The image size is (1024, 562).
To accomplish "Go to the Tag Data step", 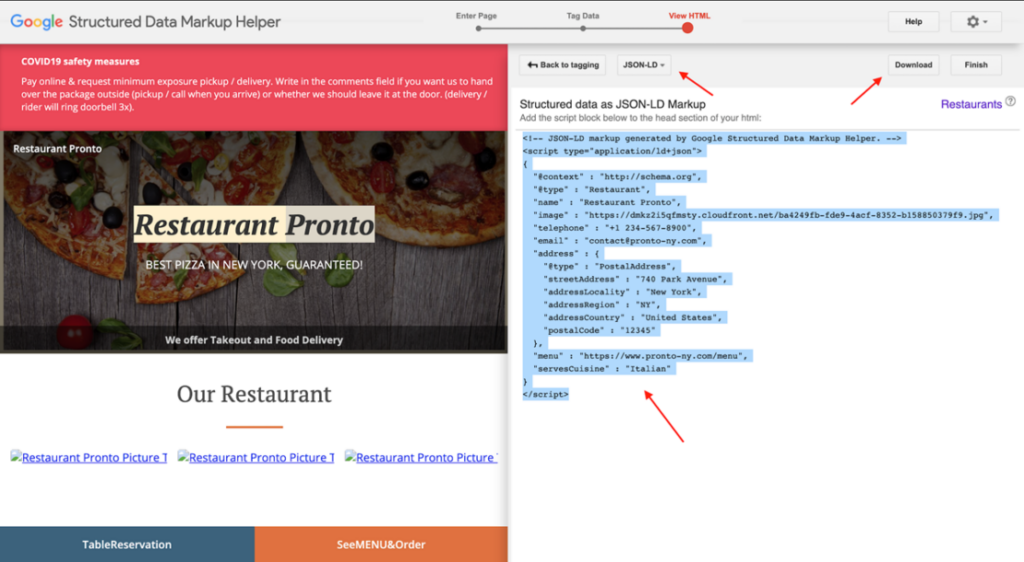I will (x=583, y=28).
